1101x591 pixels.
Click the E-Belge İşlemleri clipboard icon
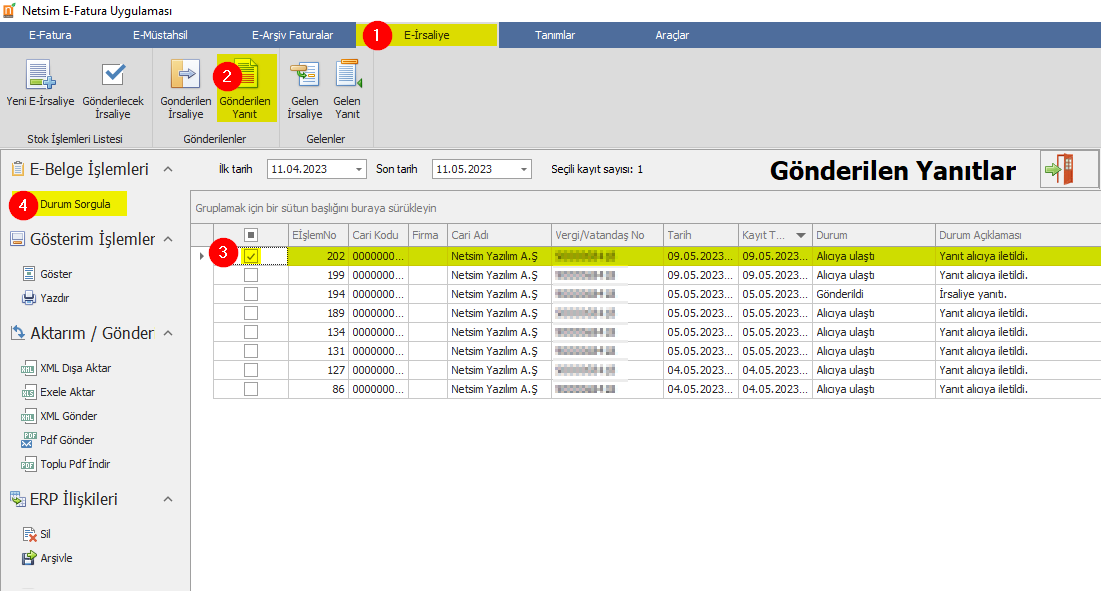point(18,168)
